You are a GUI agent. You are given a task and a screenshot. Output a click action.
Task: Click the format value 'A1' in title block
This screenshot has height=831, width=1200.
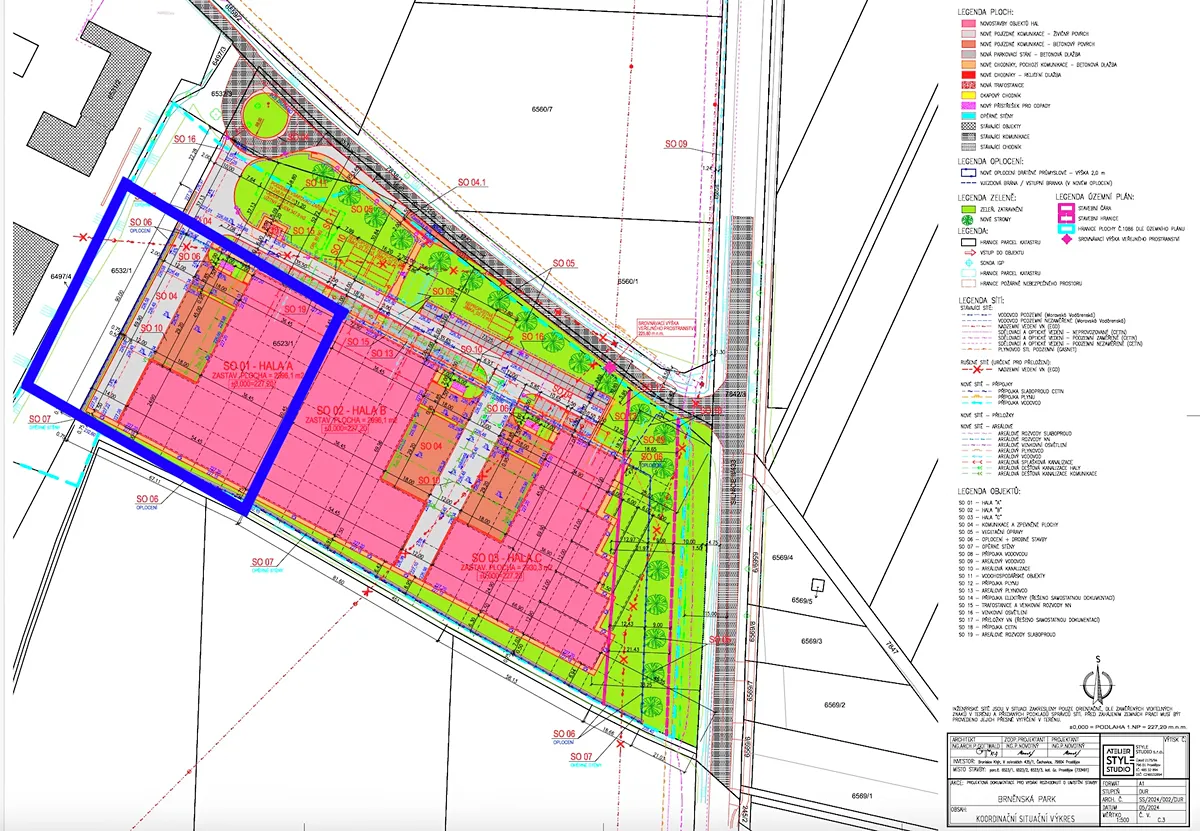[x=1141, y=783]
